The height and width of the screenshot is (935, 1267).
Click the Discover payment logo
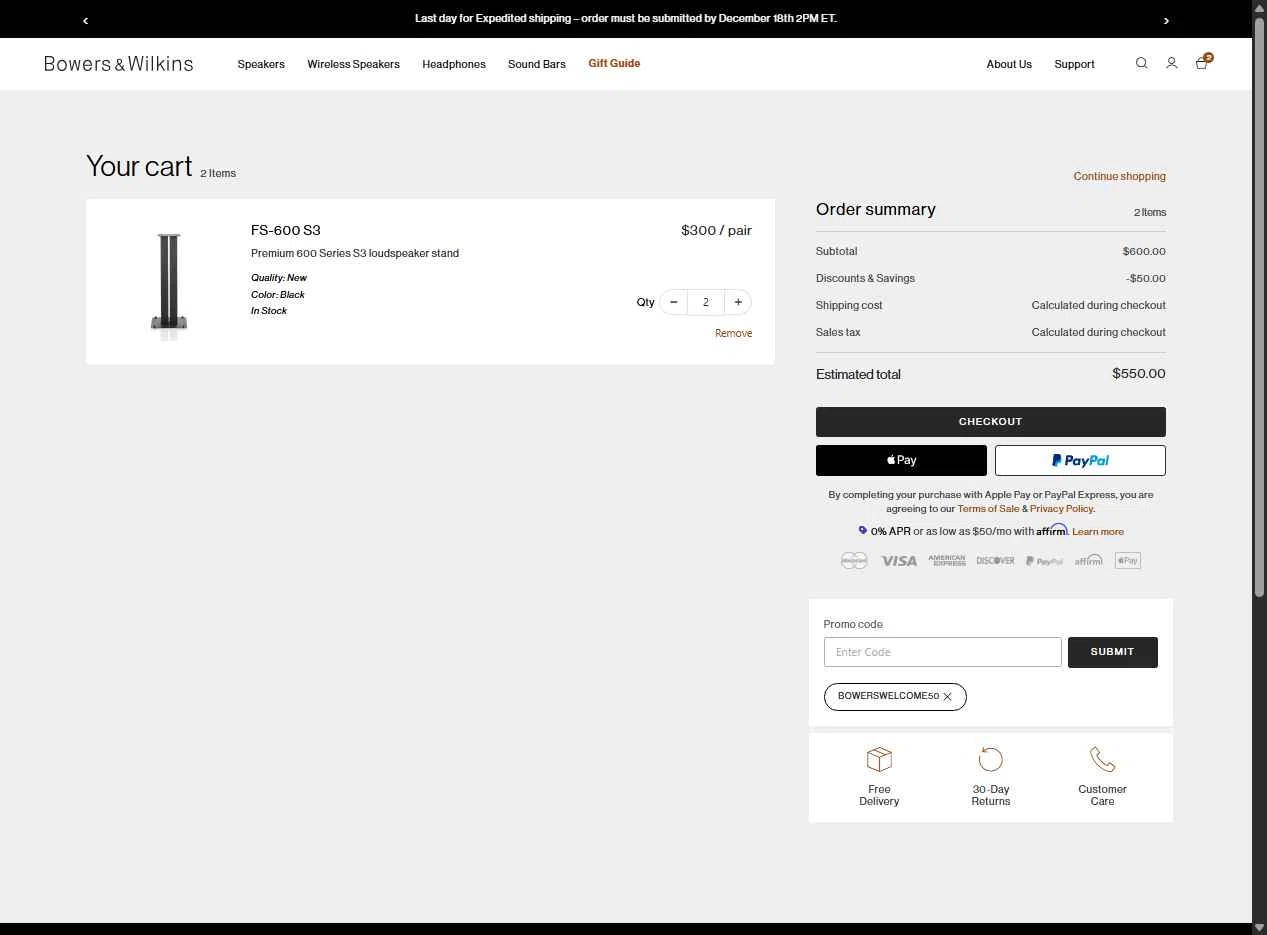click(995, 561)
